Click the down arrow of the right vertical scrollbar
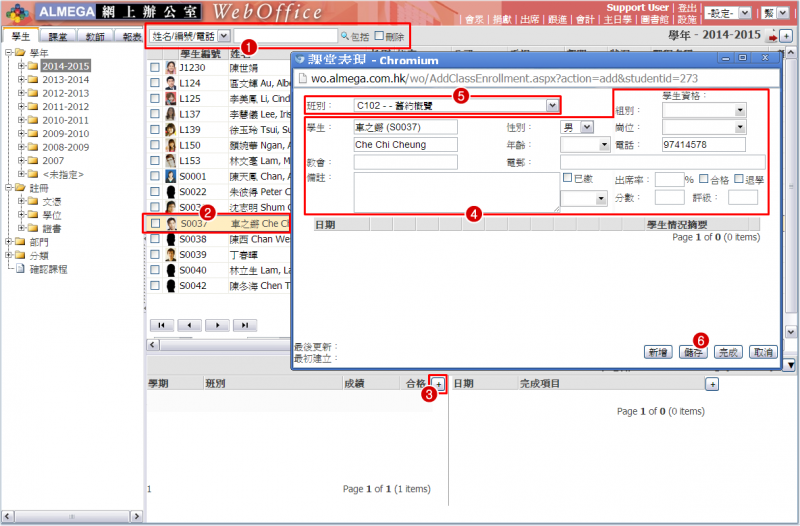 pyautogui.click(x=791, y=332)
